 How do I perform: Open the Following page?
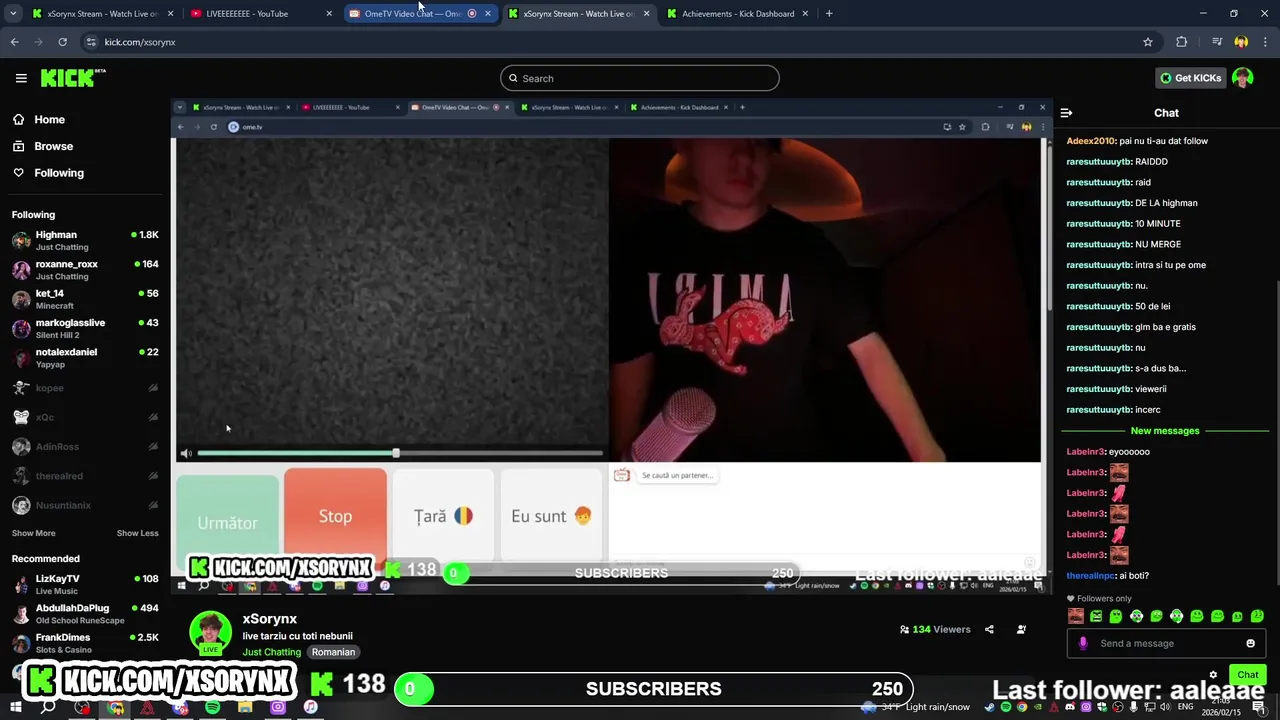click(x=59, y=173)
